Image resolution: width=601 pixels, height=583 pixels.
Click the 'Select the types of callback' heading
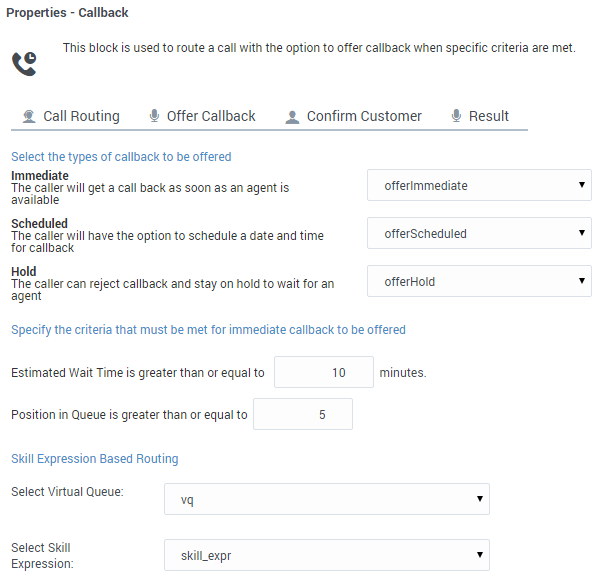coord(121,157)
